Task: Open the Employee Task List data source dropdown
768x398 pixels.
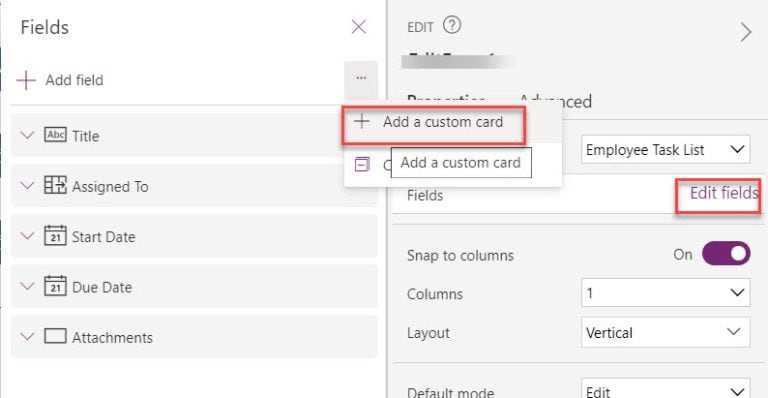Action: point(666,150)
